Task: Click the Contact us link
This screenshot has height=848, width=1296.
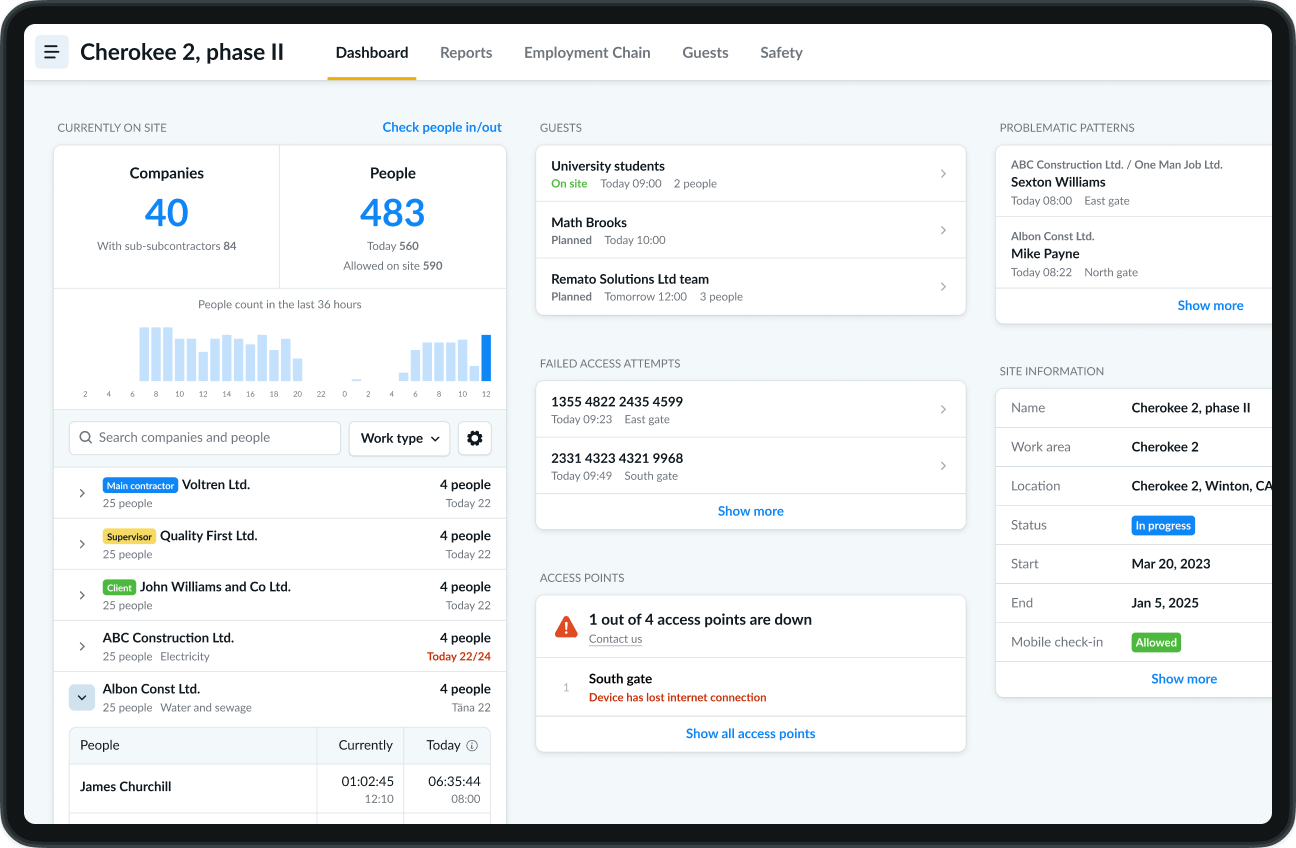Action: pos(615,639)
